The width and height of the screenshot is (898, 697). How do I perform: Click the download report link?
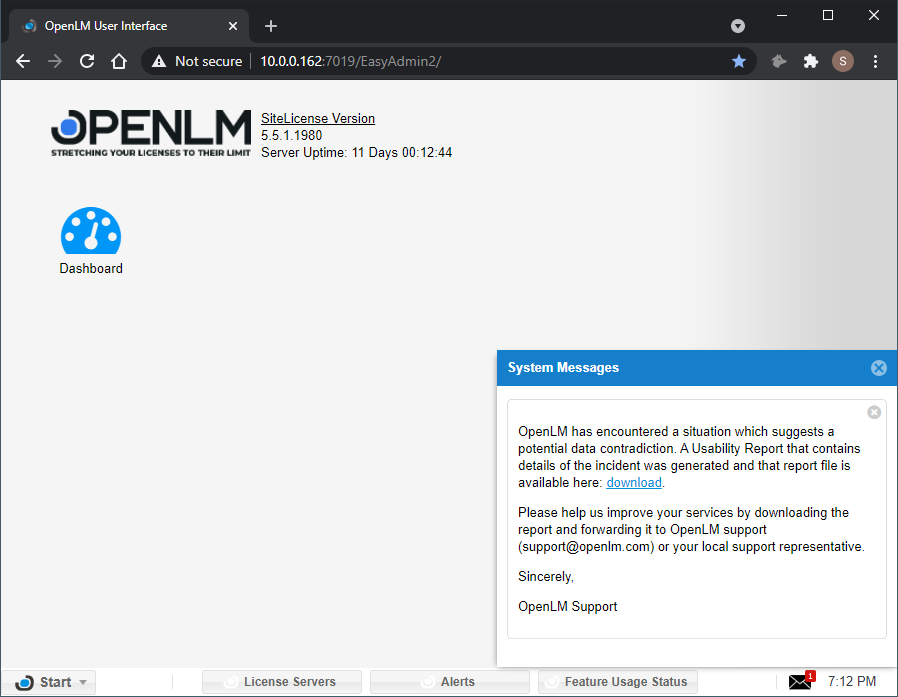pyautogui.click(x=634, y=483)
